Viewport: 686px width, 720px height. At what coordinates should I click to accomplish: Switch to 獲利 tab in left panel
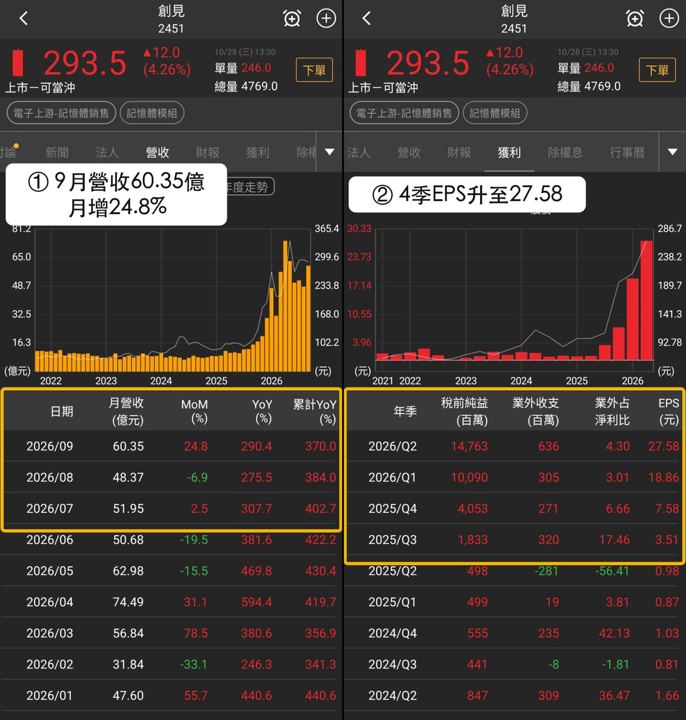tap(258, 152)
